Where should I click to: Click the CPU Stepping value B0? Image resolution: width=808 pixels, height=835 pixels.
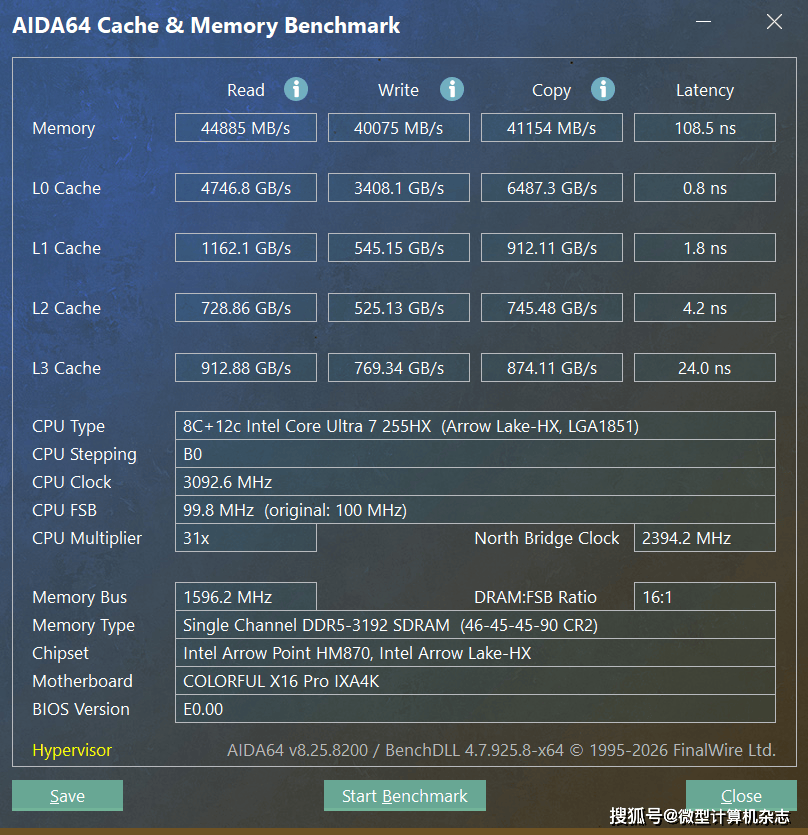pyautogui.click(x=475, y=454)
